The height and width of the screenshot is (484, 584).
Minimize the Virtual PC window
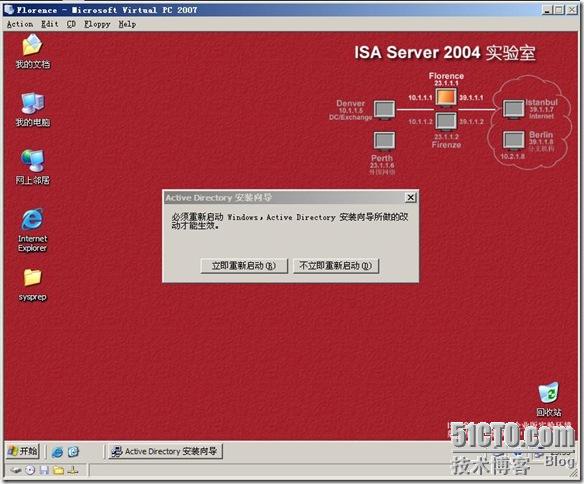[x=546, y=10]
